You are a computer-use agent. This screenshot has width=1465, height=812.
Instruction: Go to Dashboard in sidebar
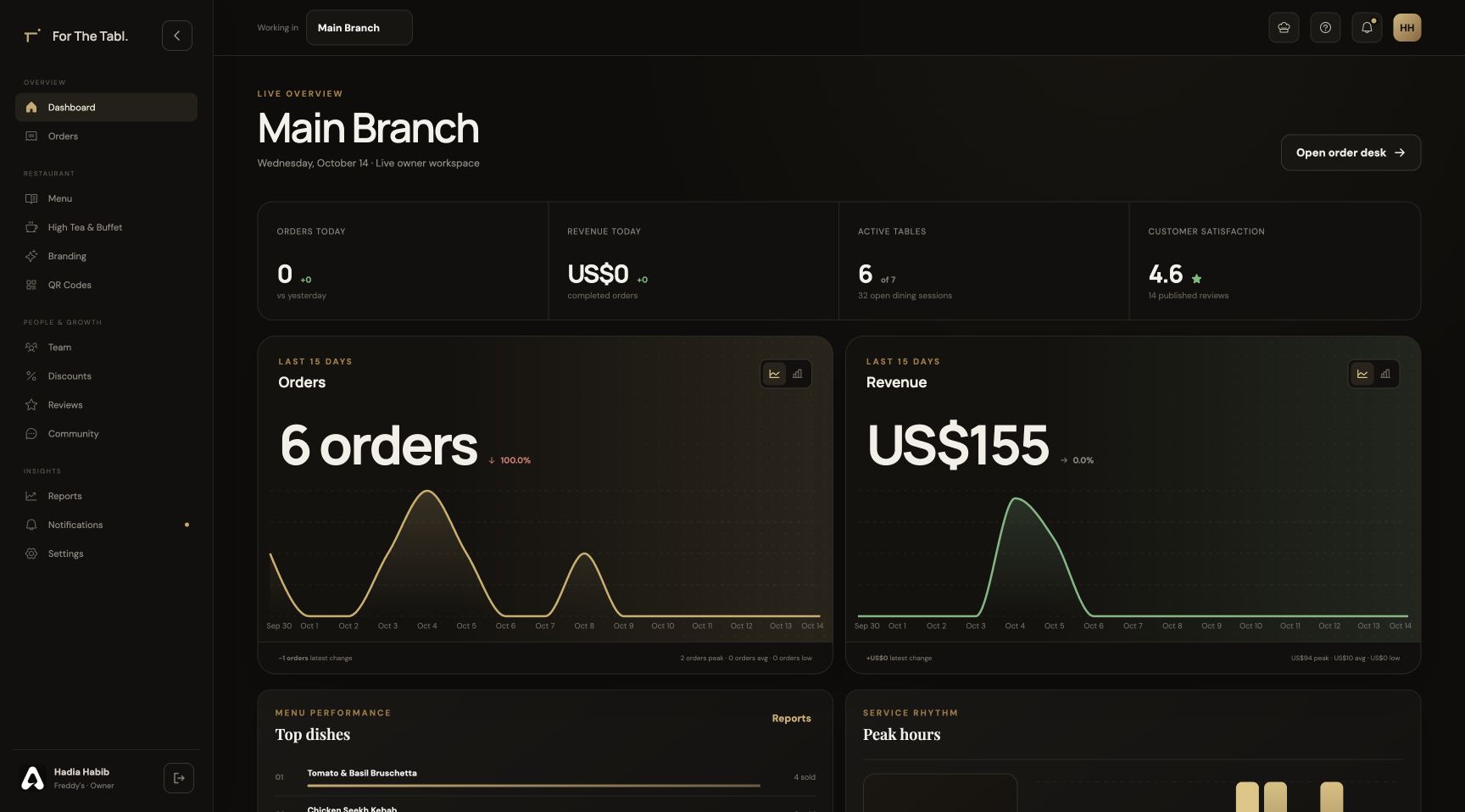click(x=106, y=107)
